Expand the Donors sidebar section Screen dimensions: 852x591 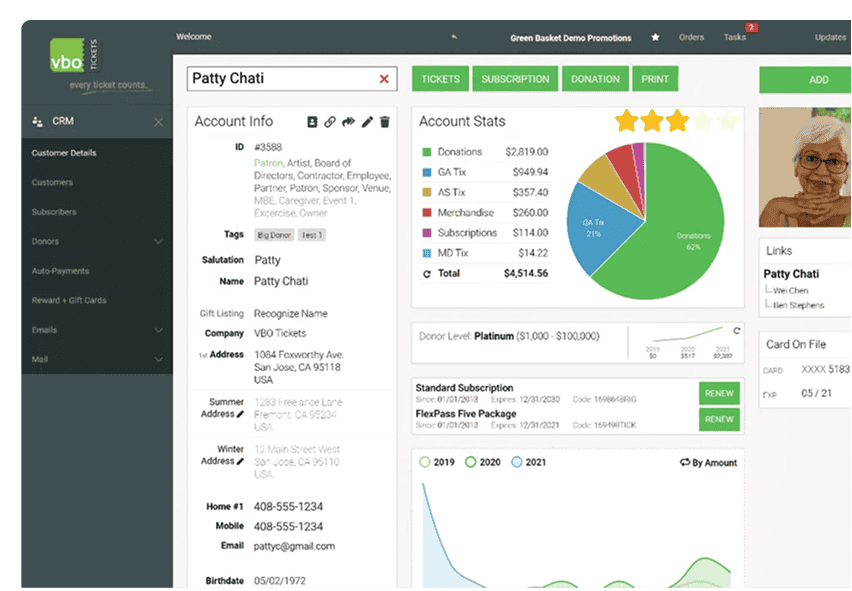pos(158,242)
